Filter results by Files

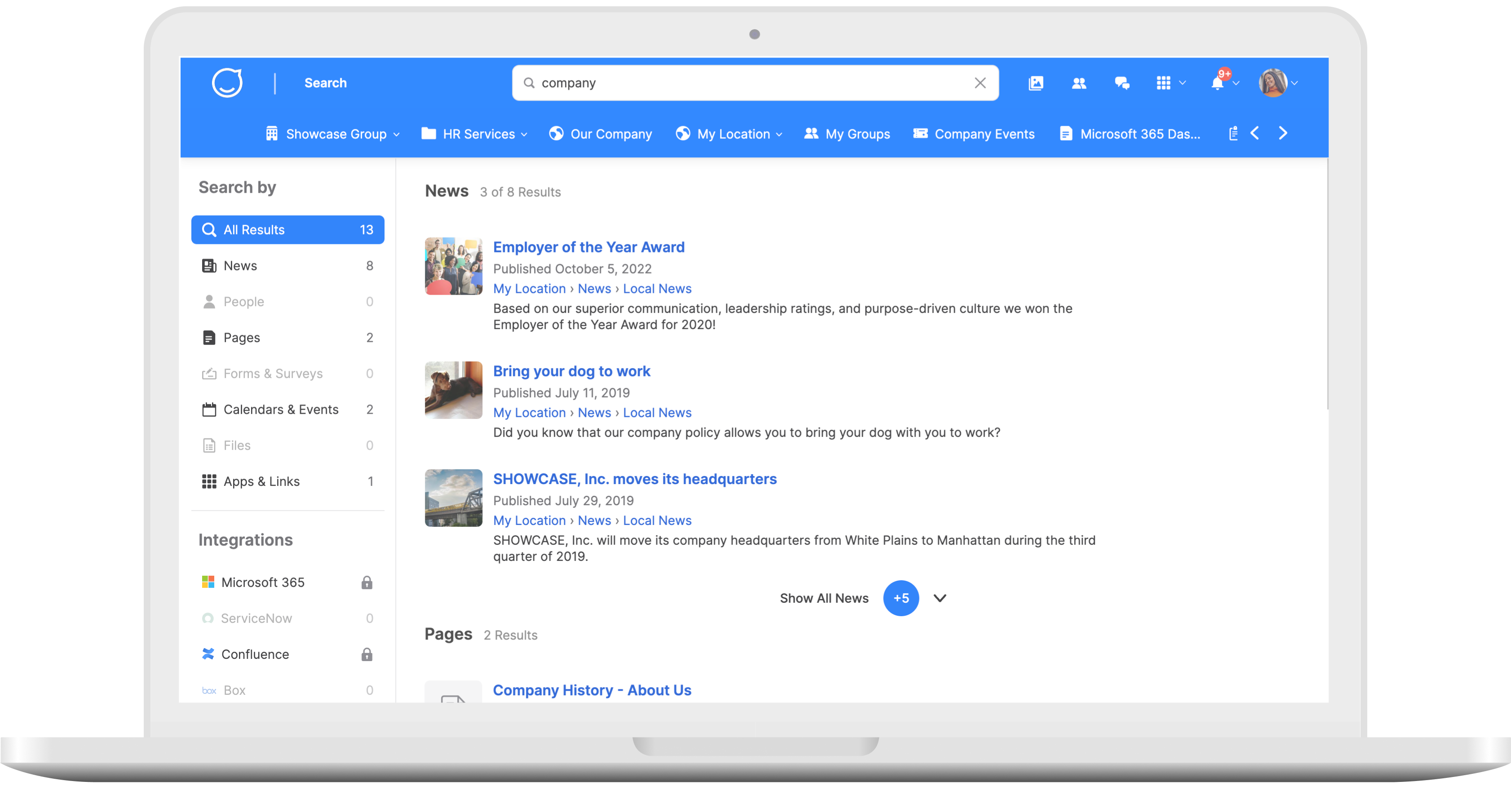click(x=287, y=446)
